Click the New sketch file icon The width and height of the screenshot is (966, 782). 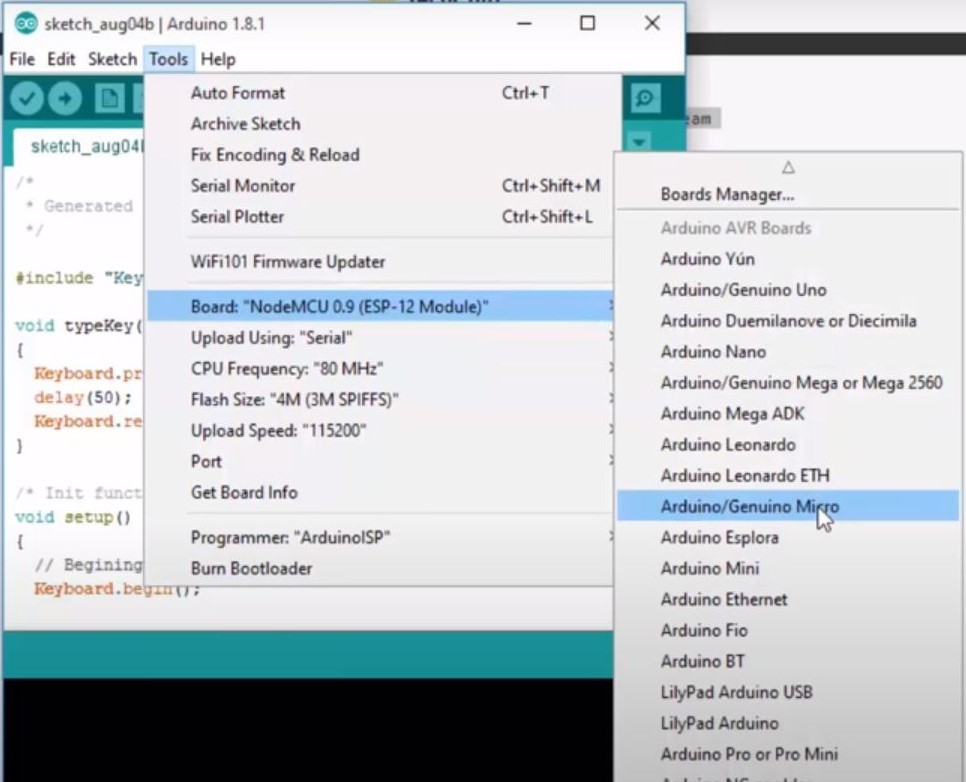110,98
